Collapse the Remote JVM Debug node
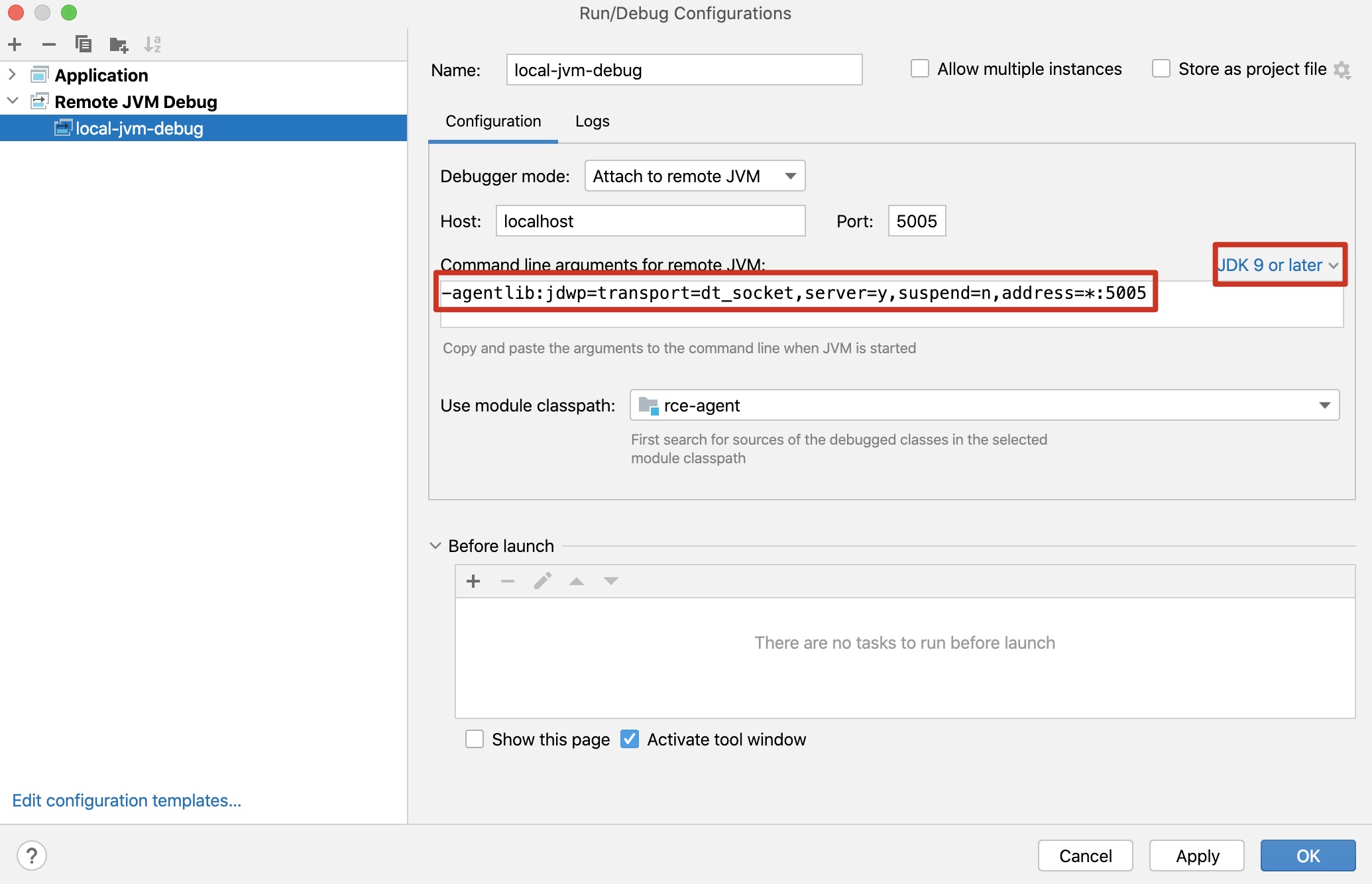Viewport: 1372px width, 884px height. 12,101
